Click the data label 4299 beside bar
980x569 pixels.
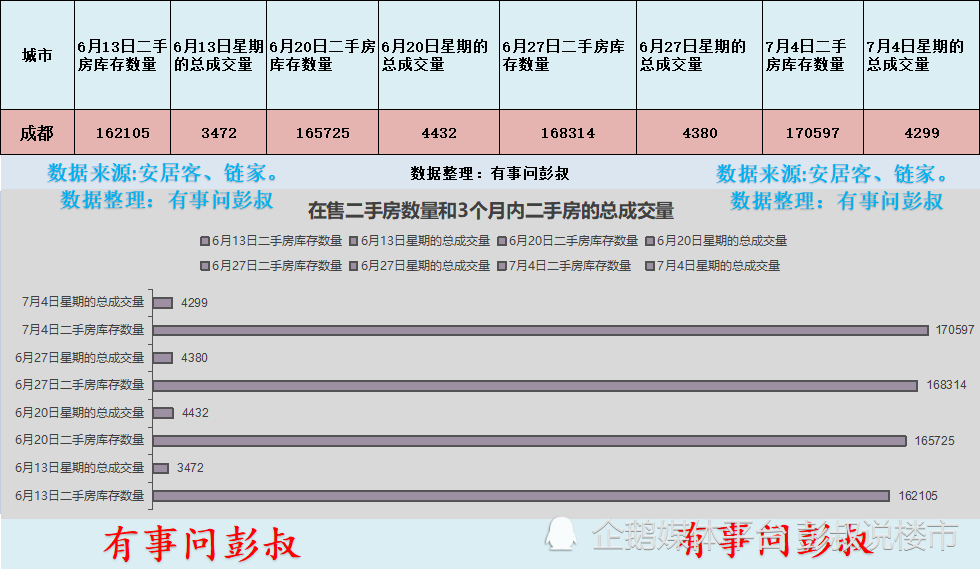(194, 303)
